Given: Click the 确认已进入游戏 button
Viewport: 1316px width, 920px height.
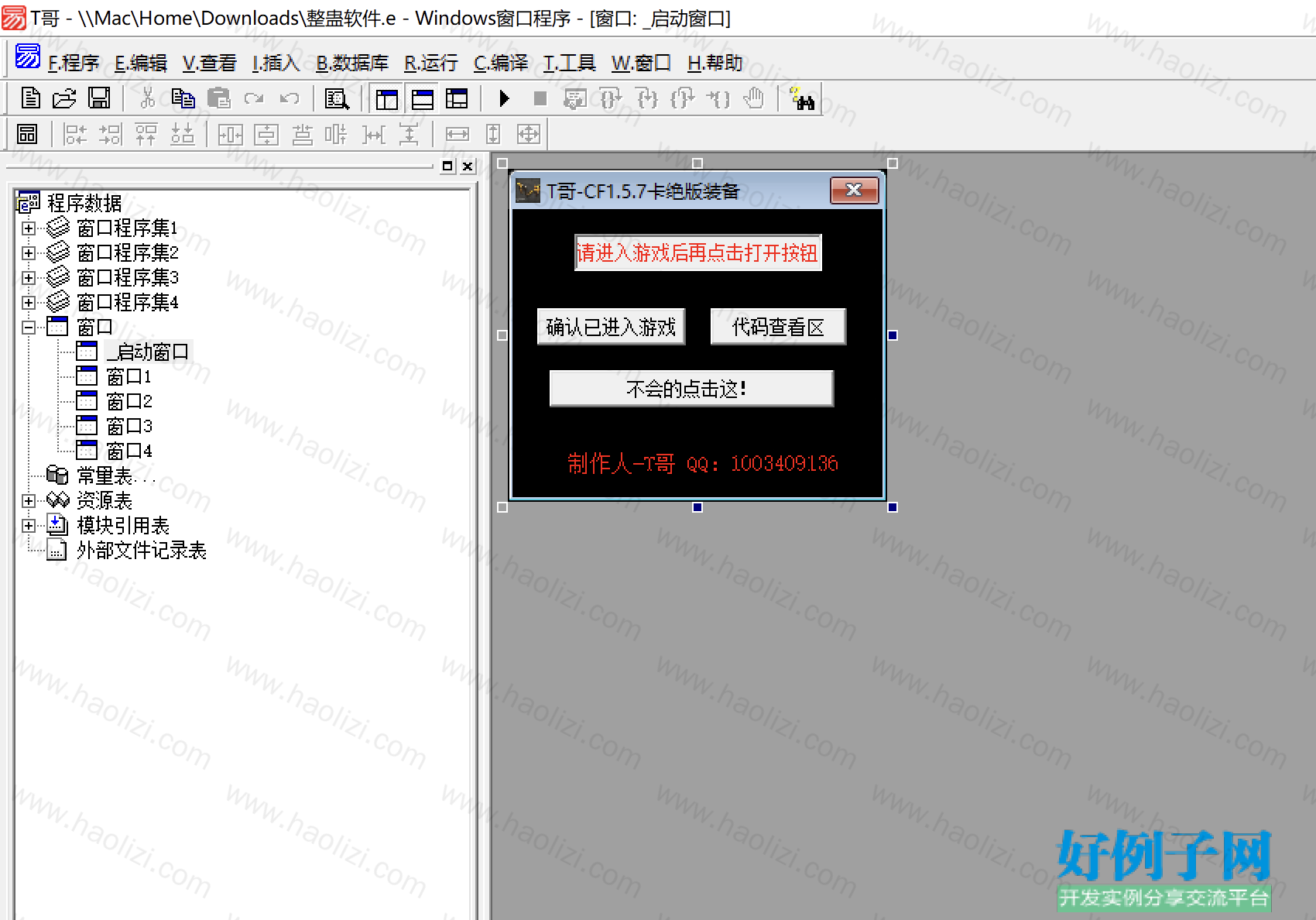Looking at the screenshot, I should point(612,327).
